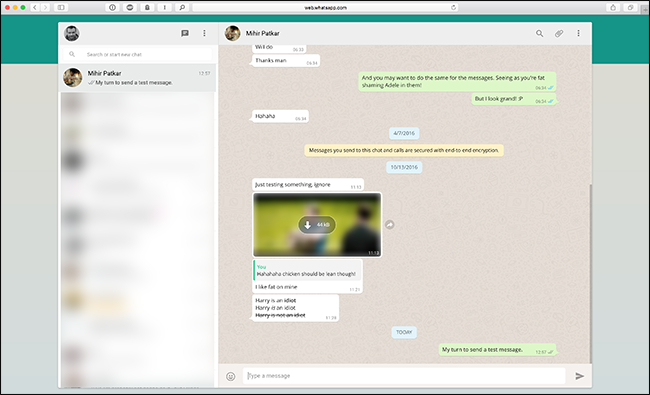Click the Safari toolbar magnifier extension icon
Screen dimensions: 650x395
point(182,7)
